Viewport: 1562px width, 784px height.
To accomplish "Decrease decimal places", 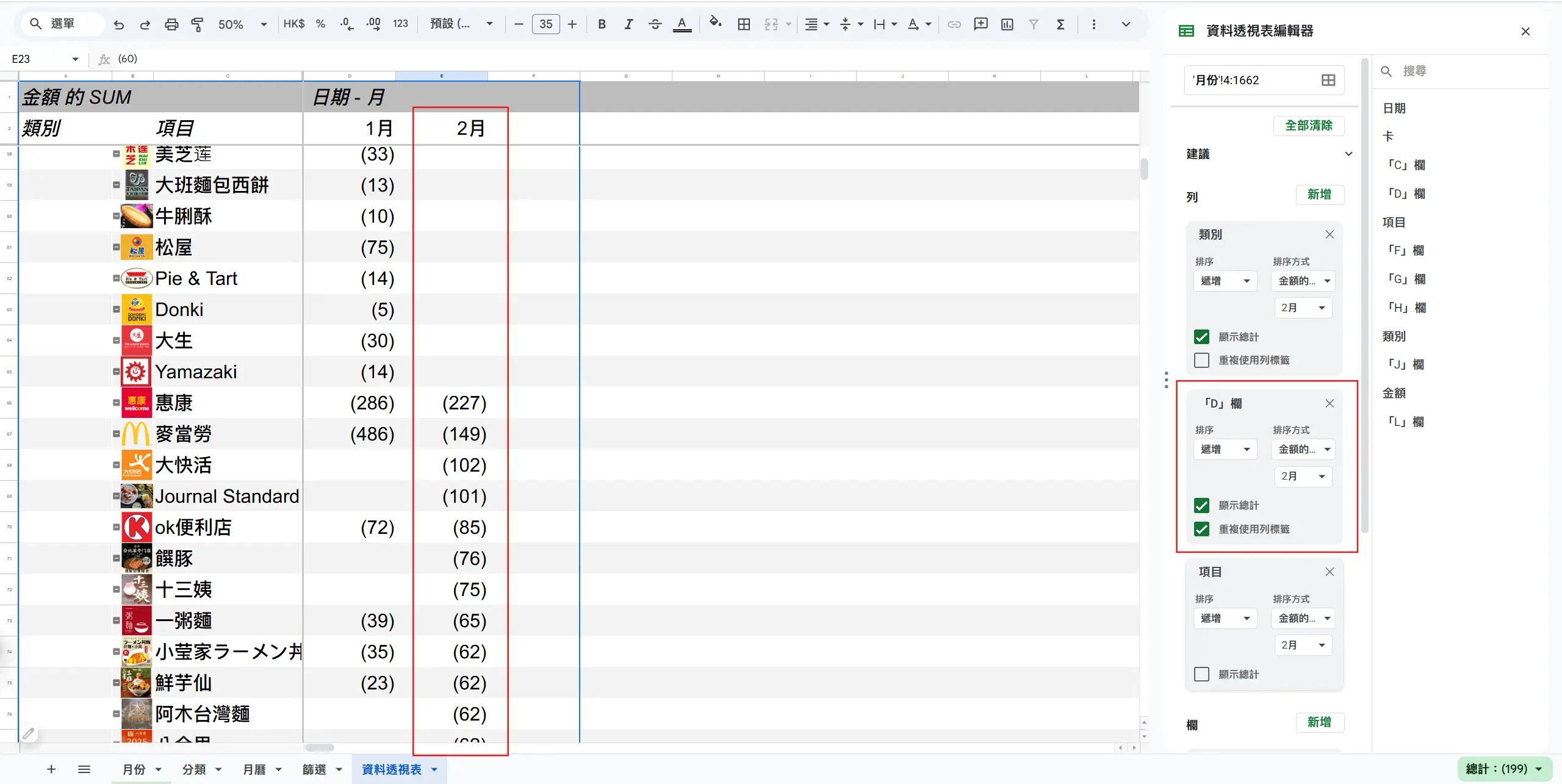I will tap(347, 24).
